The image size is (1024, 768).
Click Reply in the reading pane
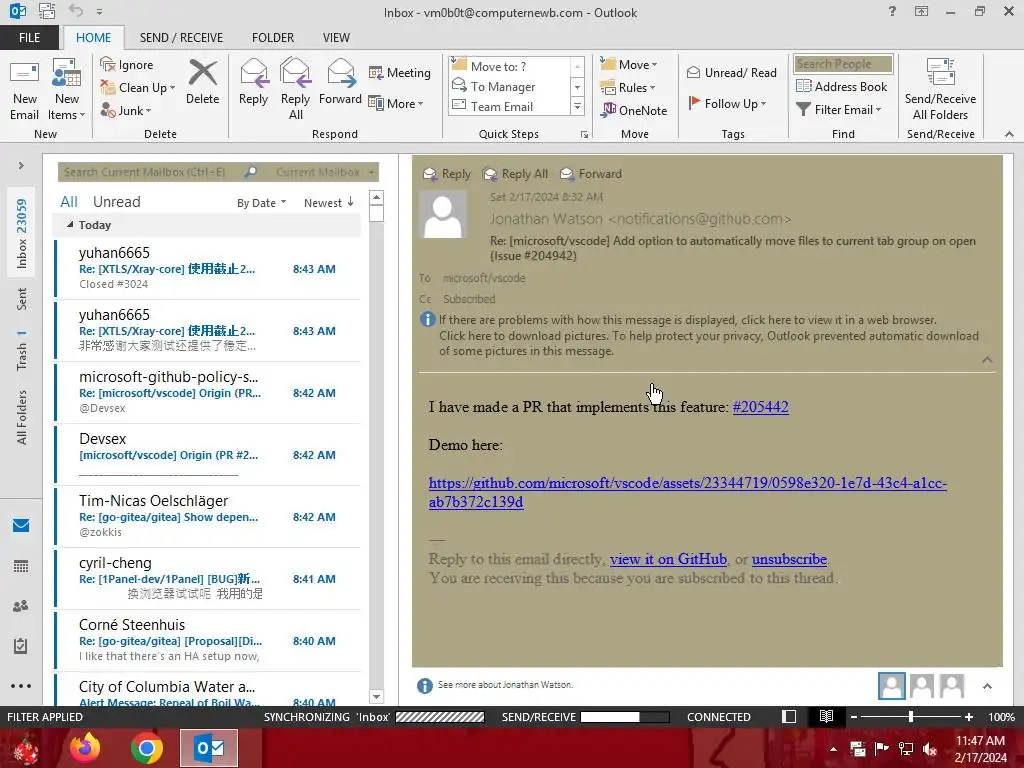[x=447, y=174]
